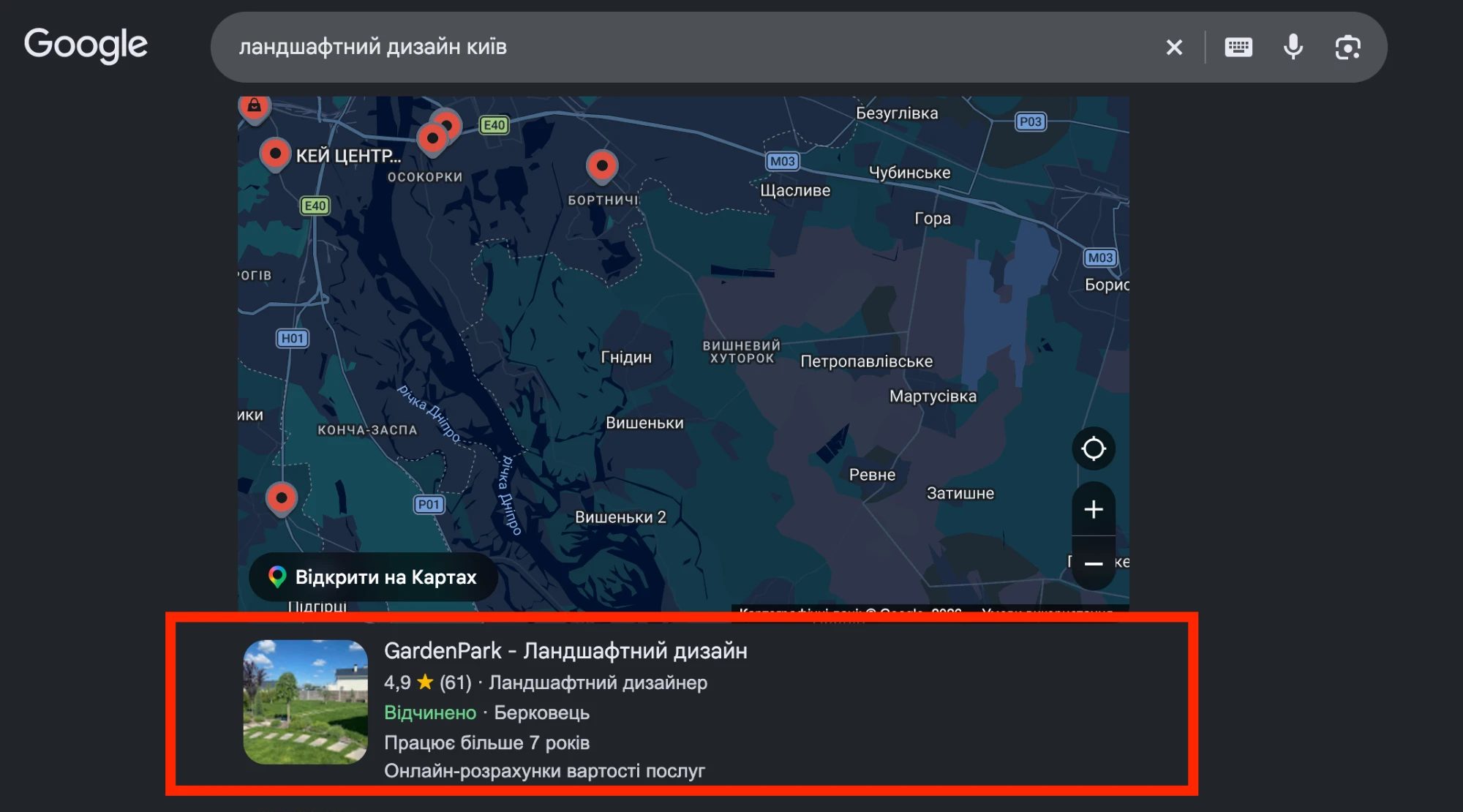Start voice search with the microphone icon

(1293, 48)
